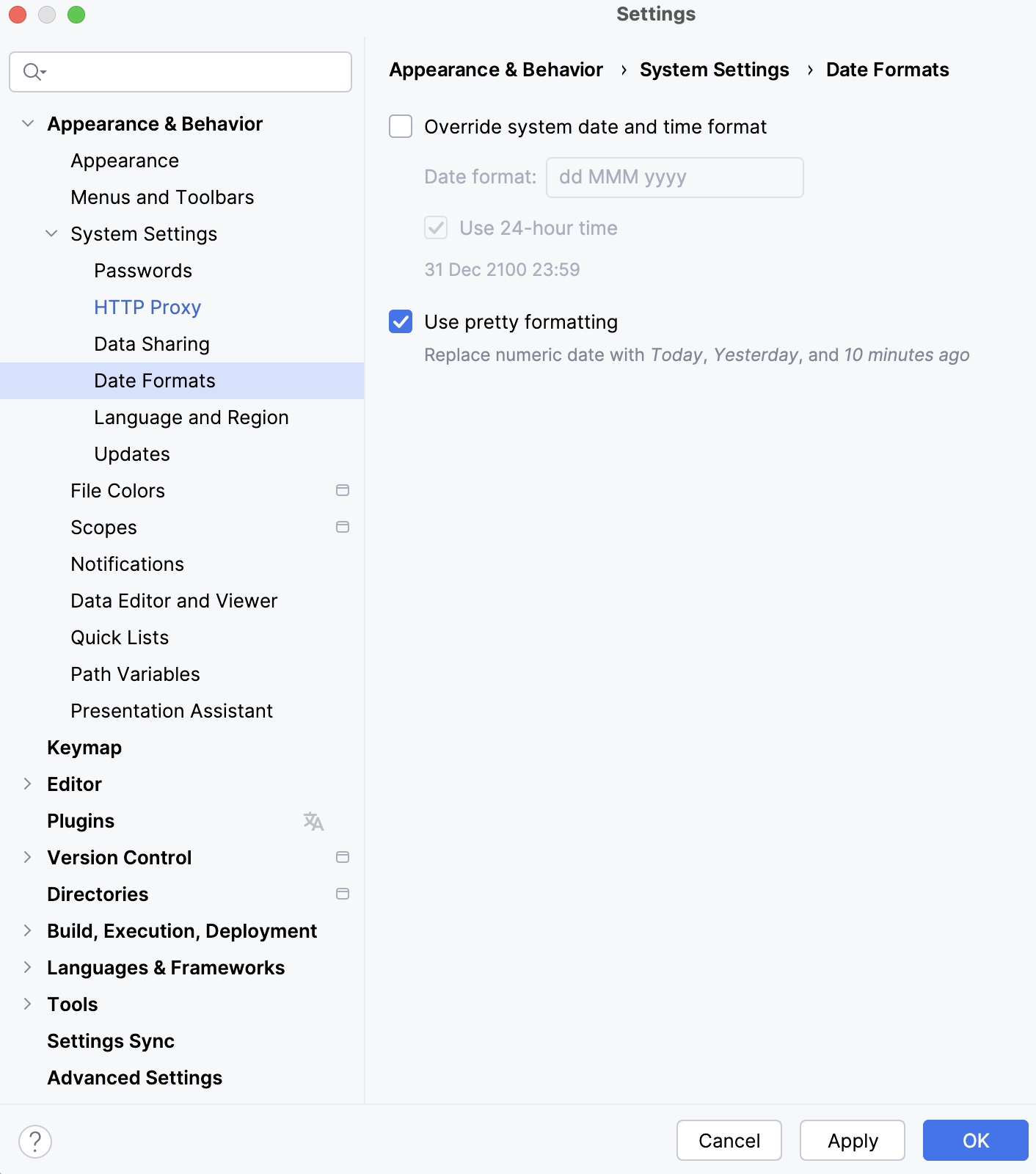Enable Override system date and time format
Image resolution: width=1036 pixels, height=1174 pixels.
tap(400, 126)
